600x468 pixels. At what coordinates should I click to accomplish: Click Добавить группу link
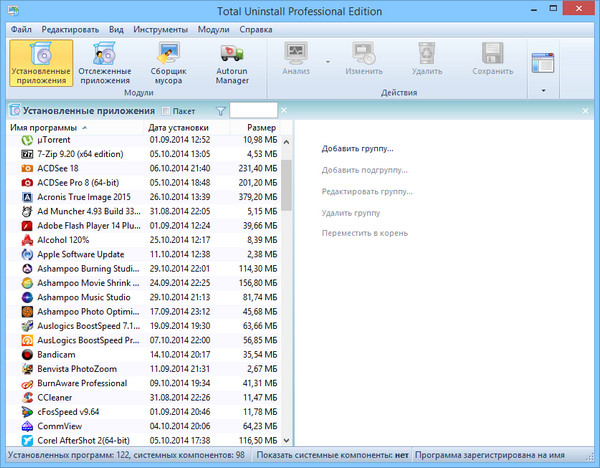click(x=357, y=148)
